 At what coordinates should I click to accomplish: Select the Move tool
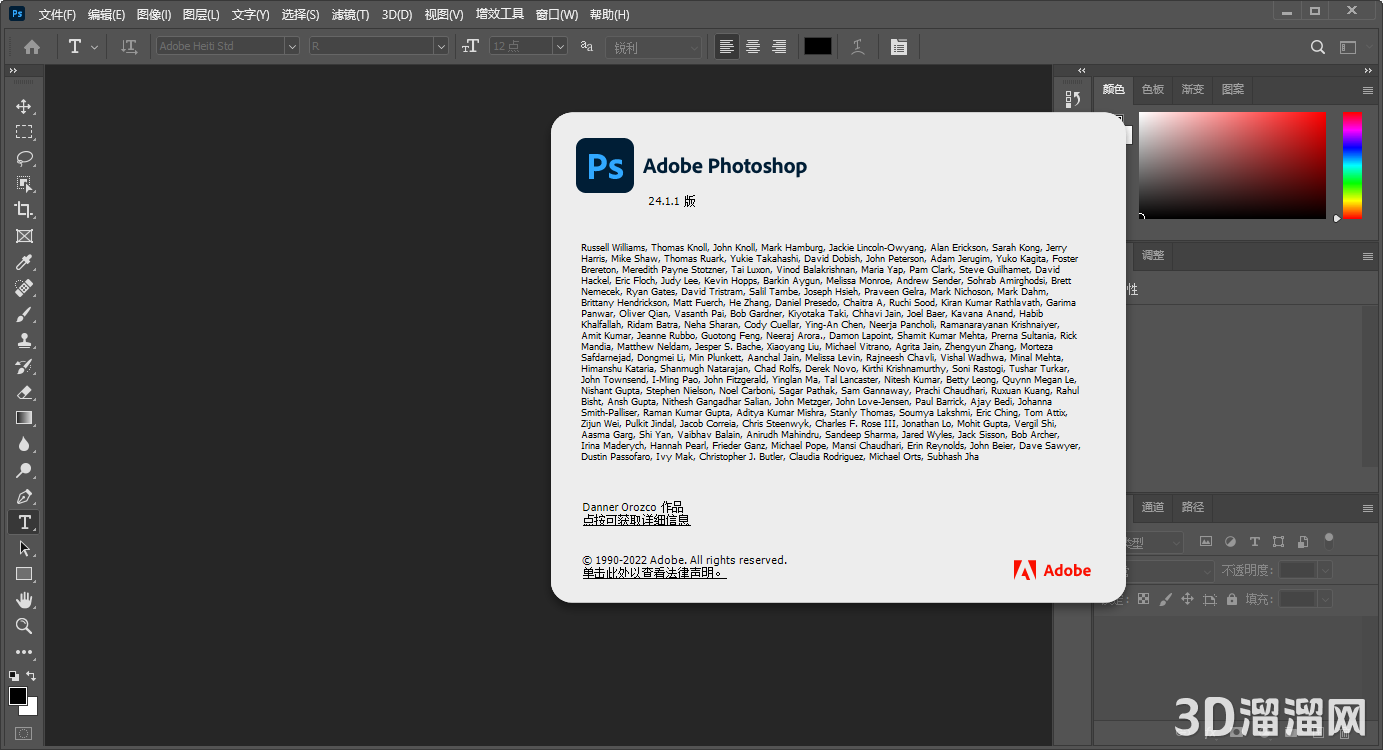24,106
